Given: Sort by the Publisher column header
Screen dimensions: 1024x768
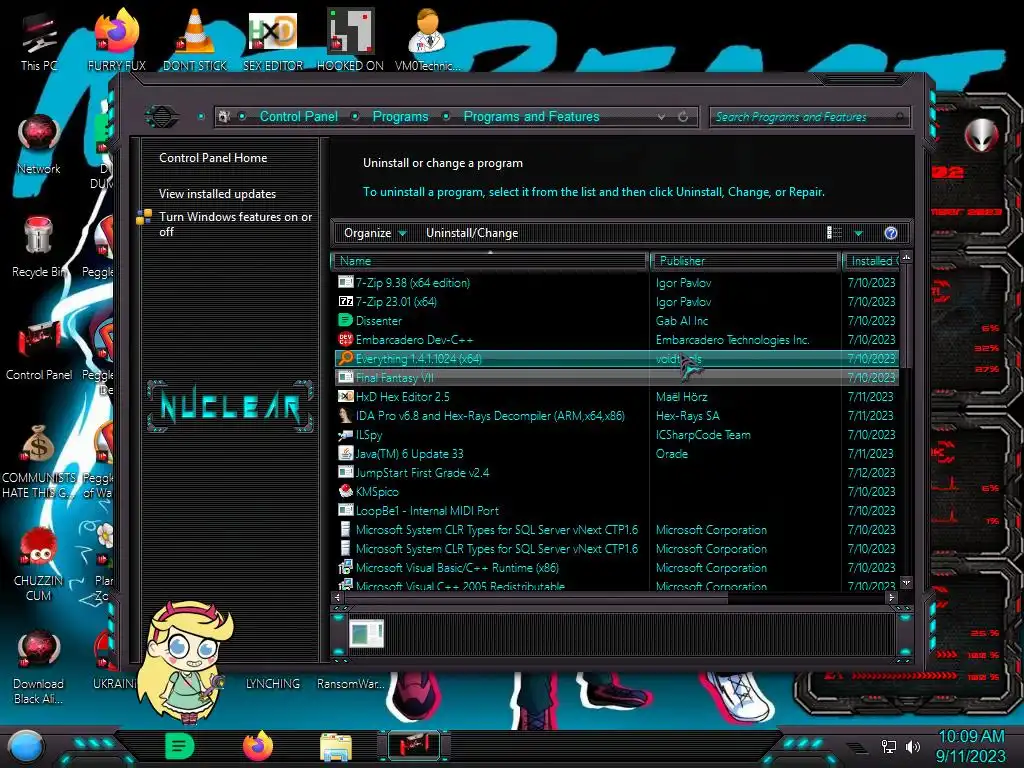Looking at the screenshot, I should [x=745, y=261].
